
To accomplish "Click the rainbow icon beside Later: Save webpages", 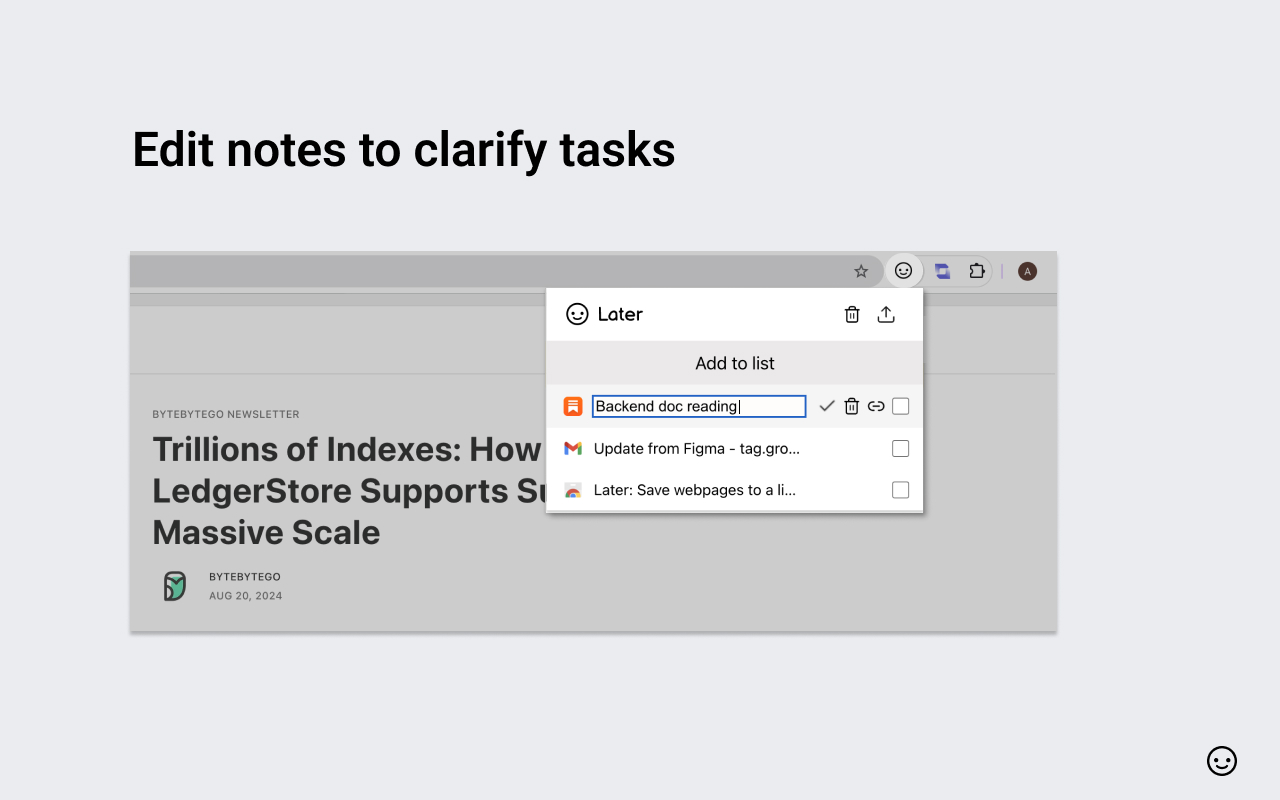I will pos(573,490).
